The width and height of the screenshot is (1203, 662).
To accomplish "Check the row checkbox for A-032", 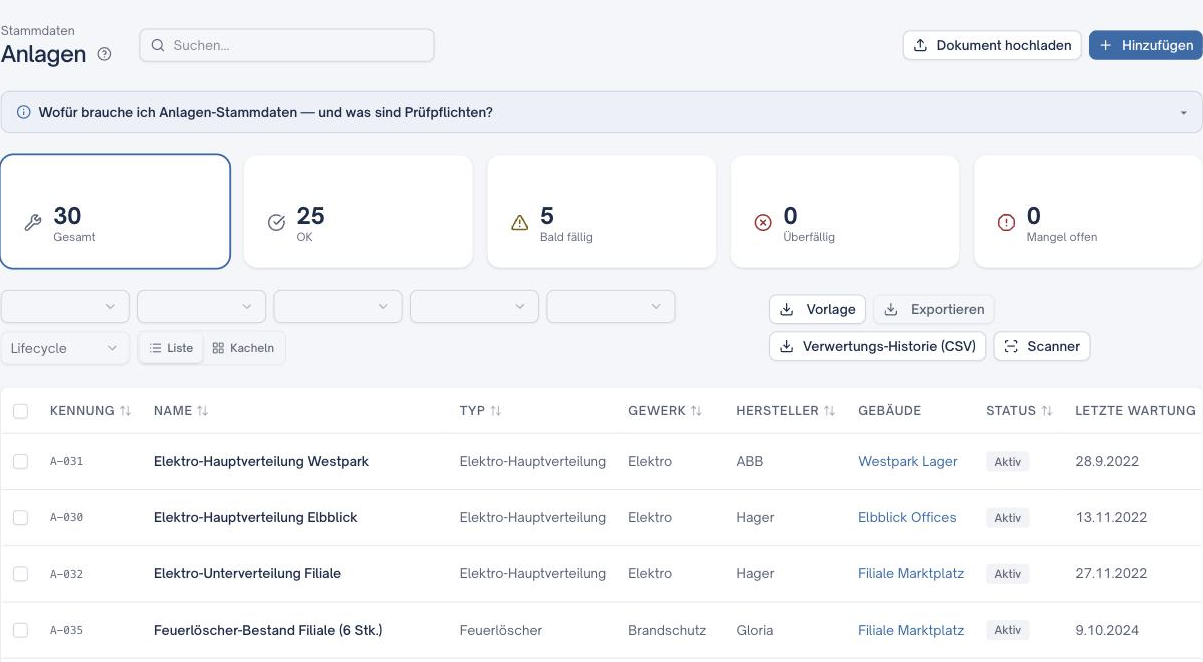I will pos(21,574).
